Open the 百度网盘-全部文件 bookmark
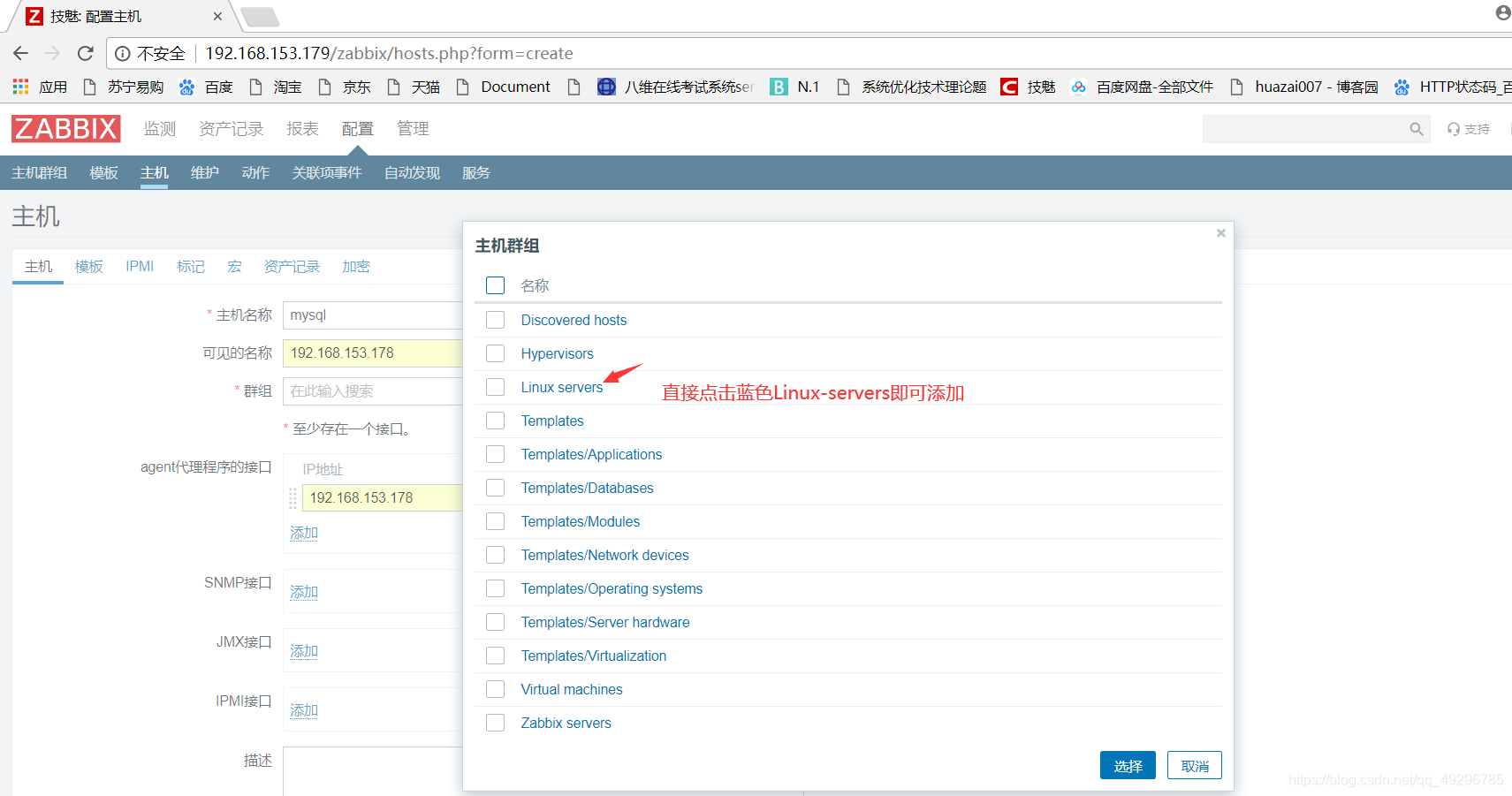 click(x=1142, y=87)
